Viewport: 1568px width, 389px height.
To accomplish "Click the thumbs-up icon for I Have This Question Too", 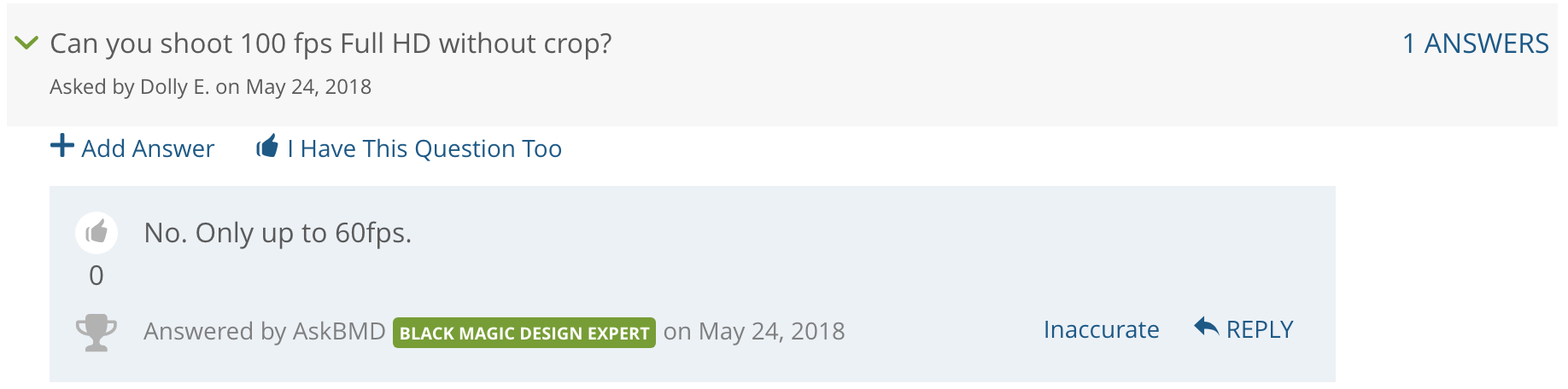I will (267, 146).
